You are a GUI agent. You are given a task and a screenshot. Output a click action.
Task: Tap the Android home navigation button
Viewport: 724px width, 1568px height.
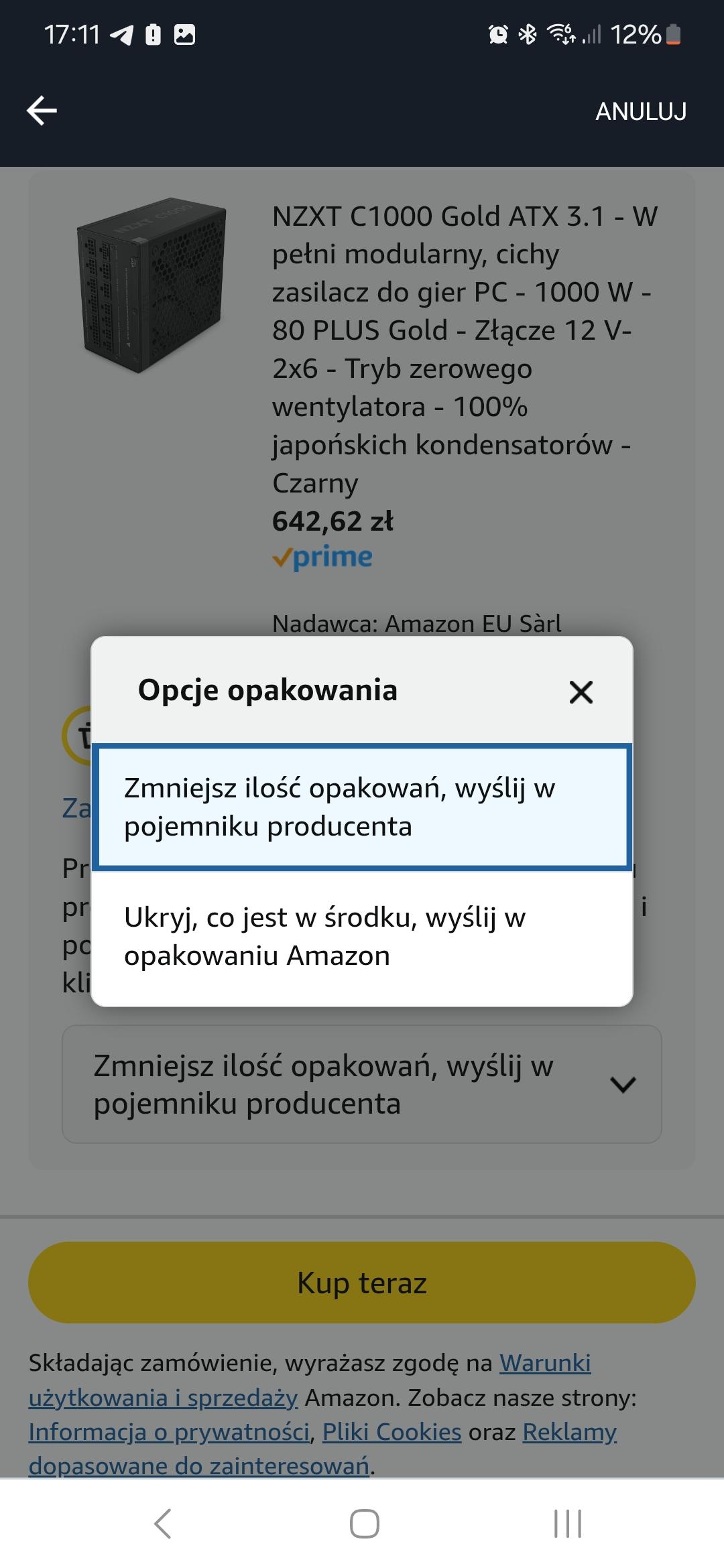(x=364, y=1524)
